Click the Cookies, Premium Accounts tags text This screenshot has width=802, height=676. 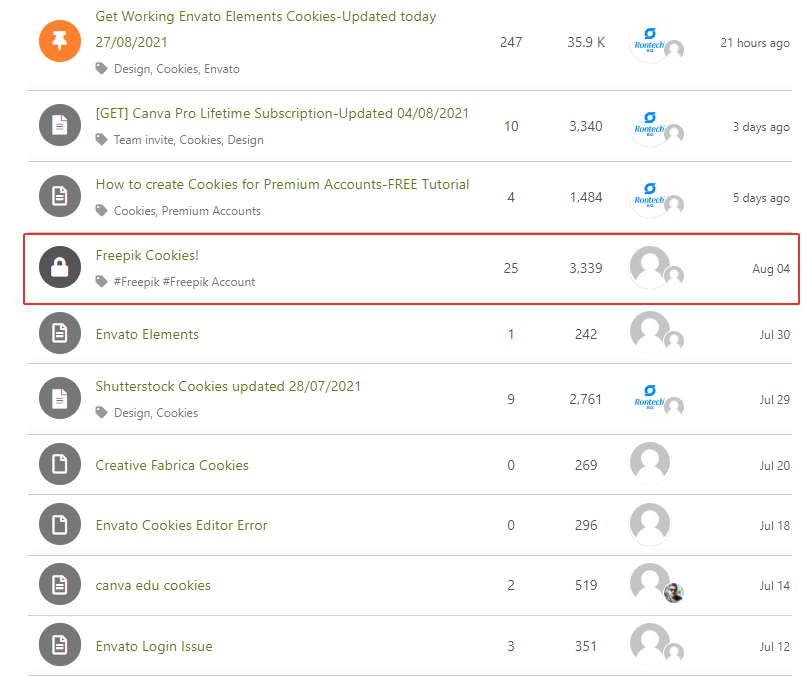coord(187,211)
